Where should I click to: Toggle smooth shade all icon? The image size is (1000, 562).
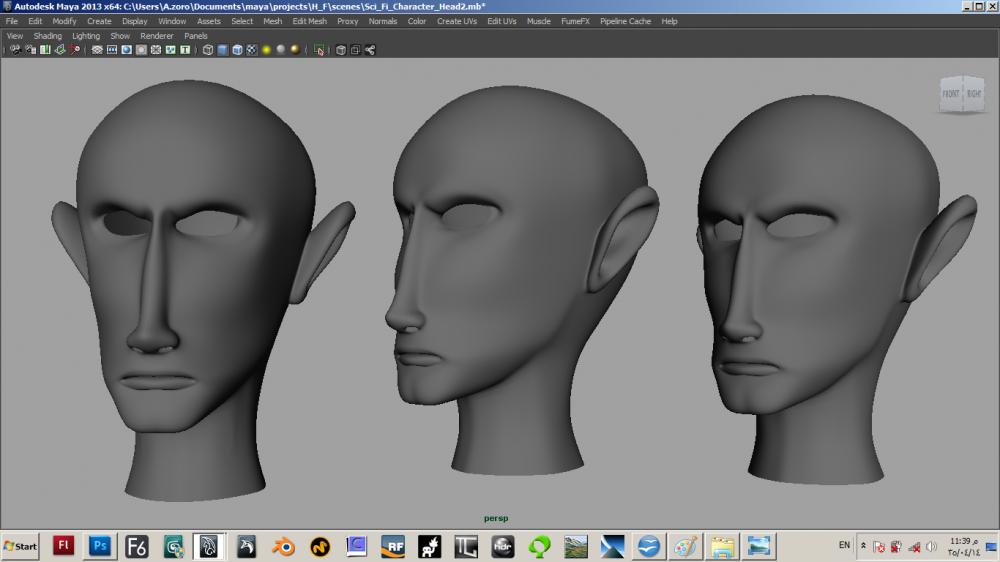coord(222,49)
